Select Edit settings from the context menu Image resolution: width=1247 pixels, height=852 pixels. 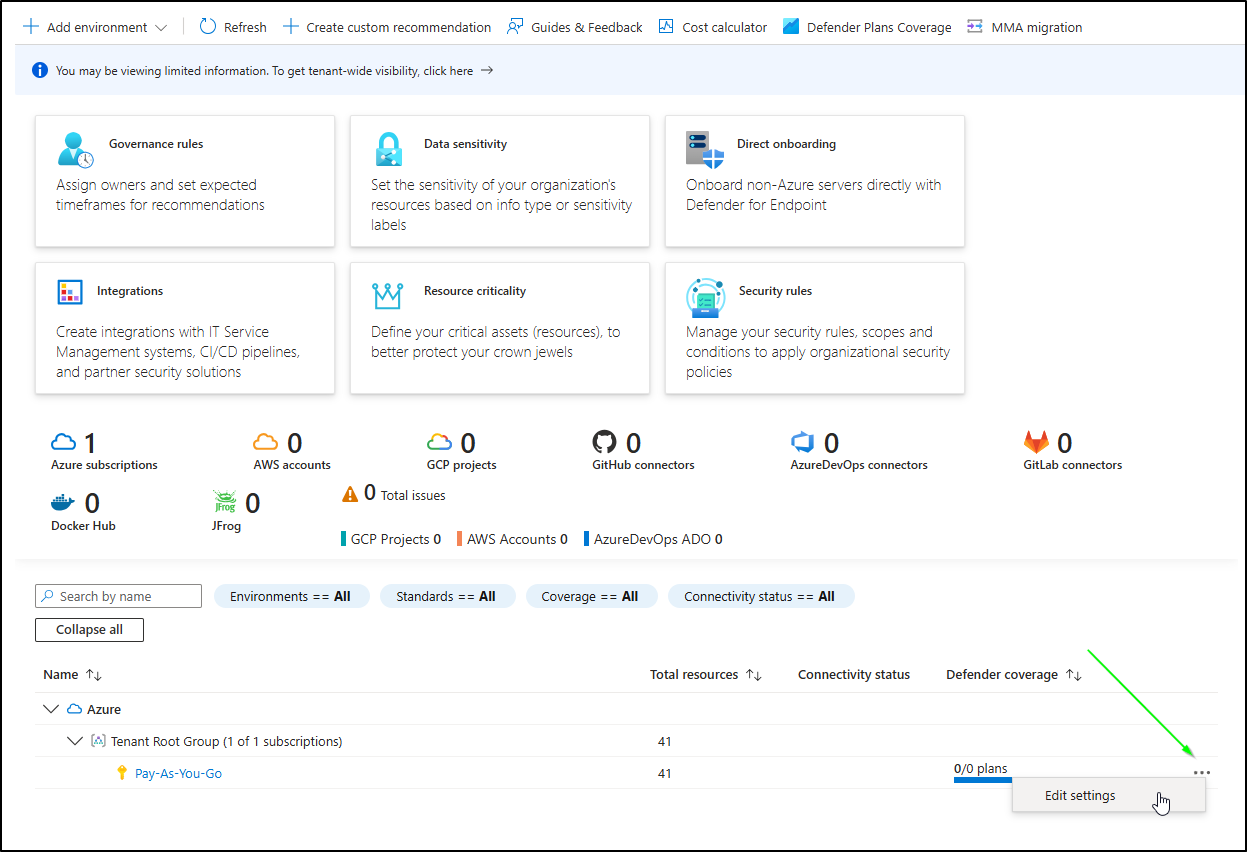(1109, 796)
